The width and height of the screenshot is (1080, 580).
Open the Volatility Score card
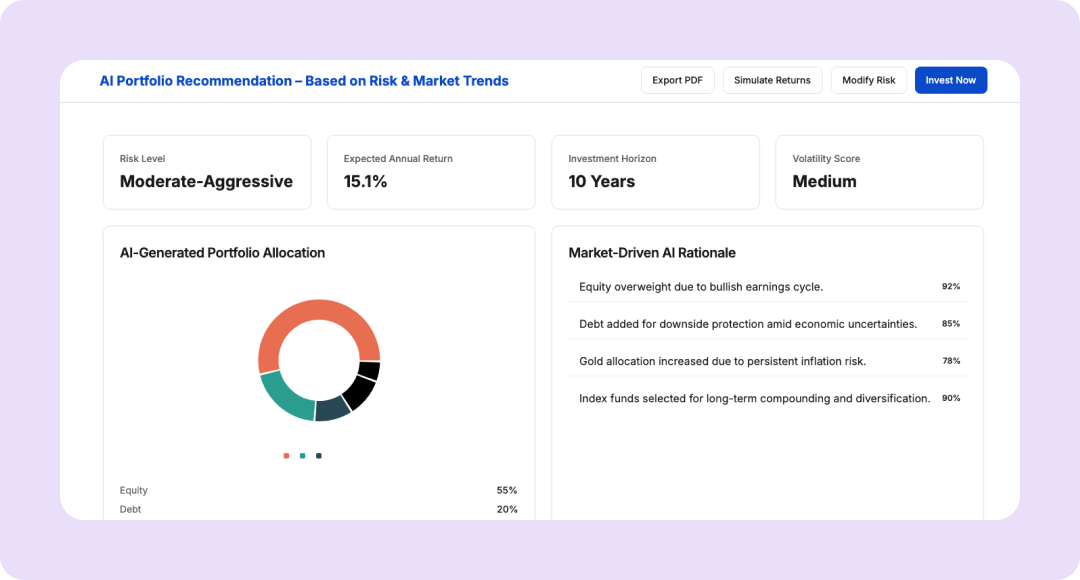coord(879,172)
